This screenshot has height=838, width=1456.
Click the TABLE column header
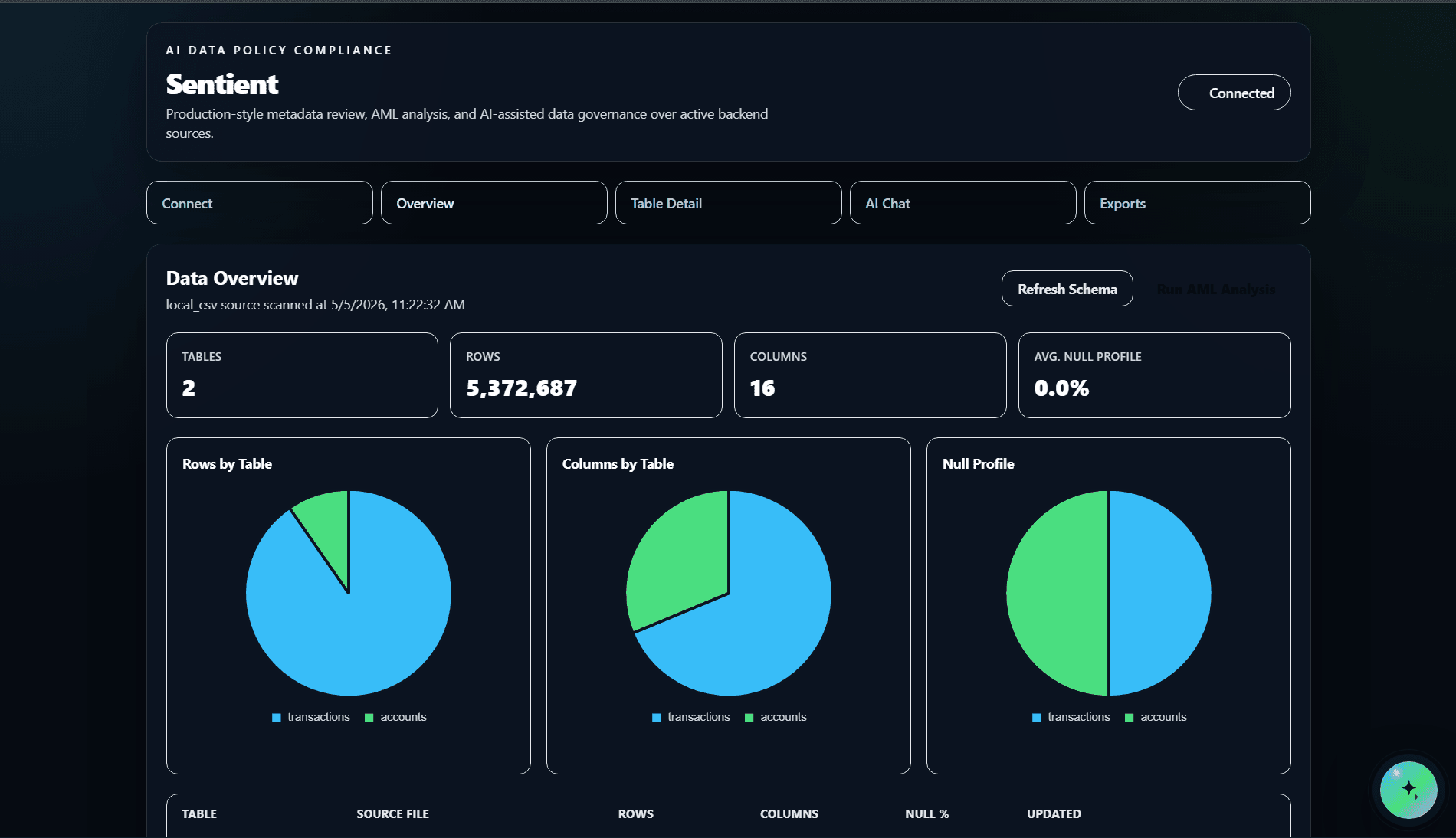(199, 813)
